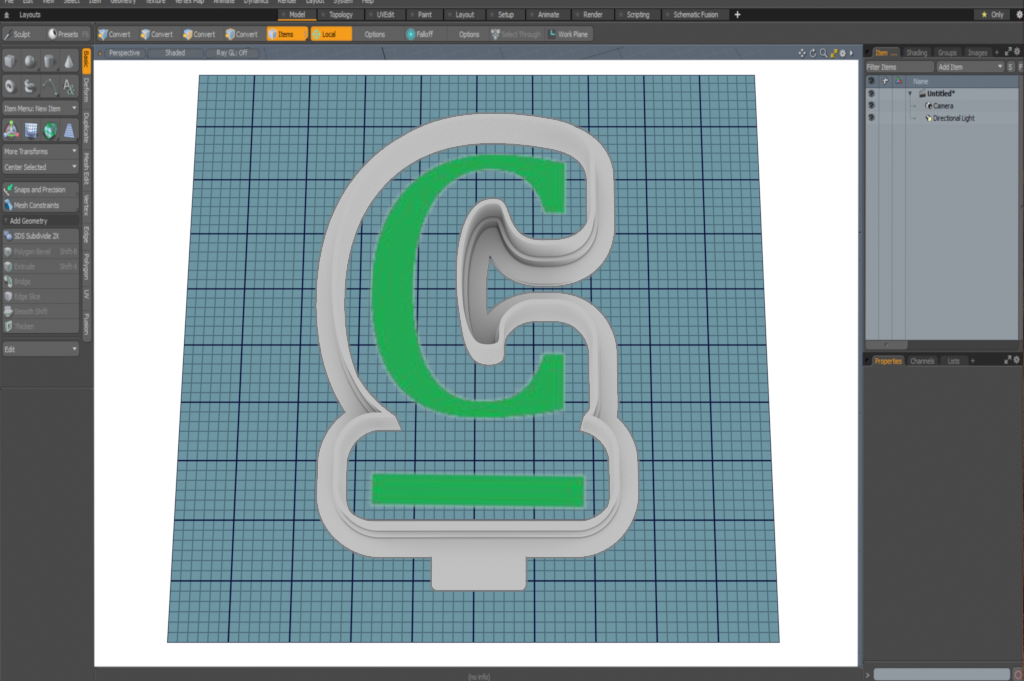Select the Curve drawing tool
1024x681 pixels.
(49, 86)
